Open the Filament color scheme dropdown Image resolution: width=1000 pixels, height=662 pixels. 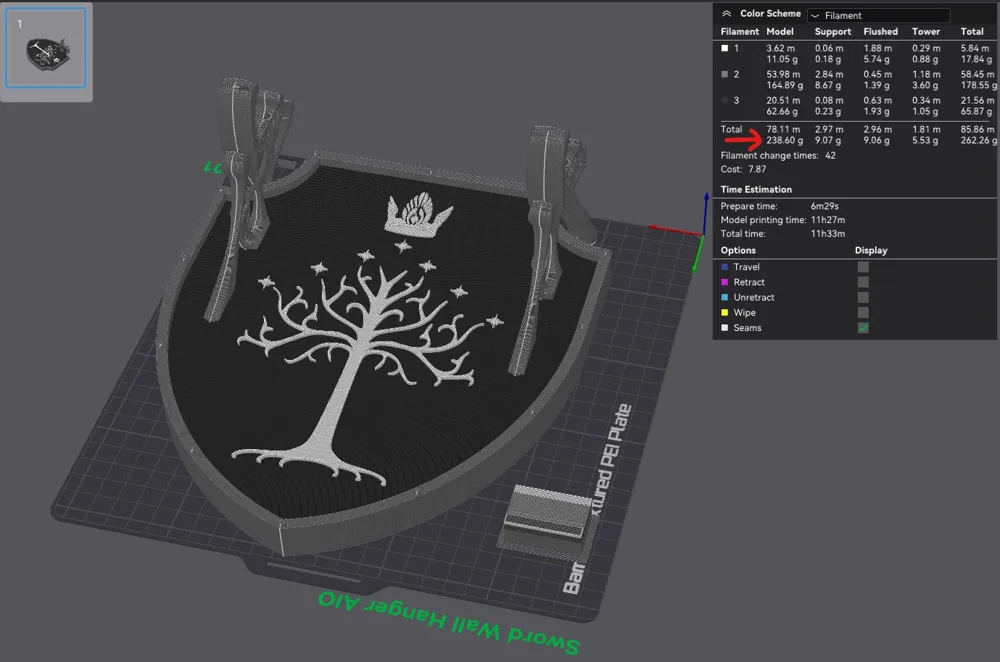(878, 14)
